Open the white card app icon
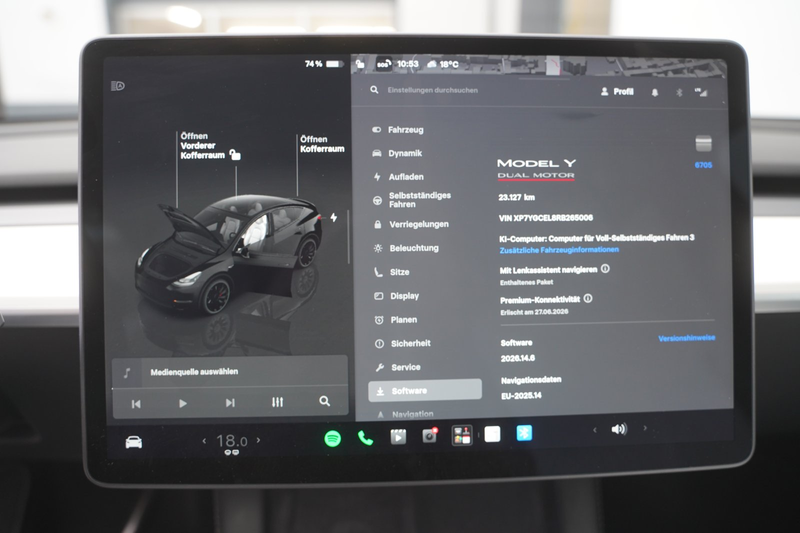Image resolution: width=800 pixels, height=533 pixels. click(492, 434)
